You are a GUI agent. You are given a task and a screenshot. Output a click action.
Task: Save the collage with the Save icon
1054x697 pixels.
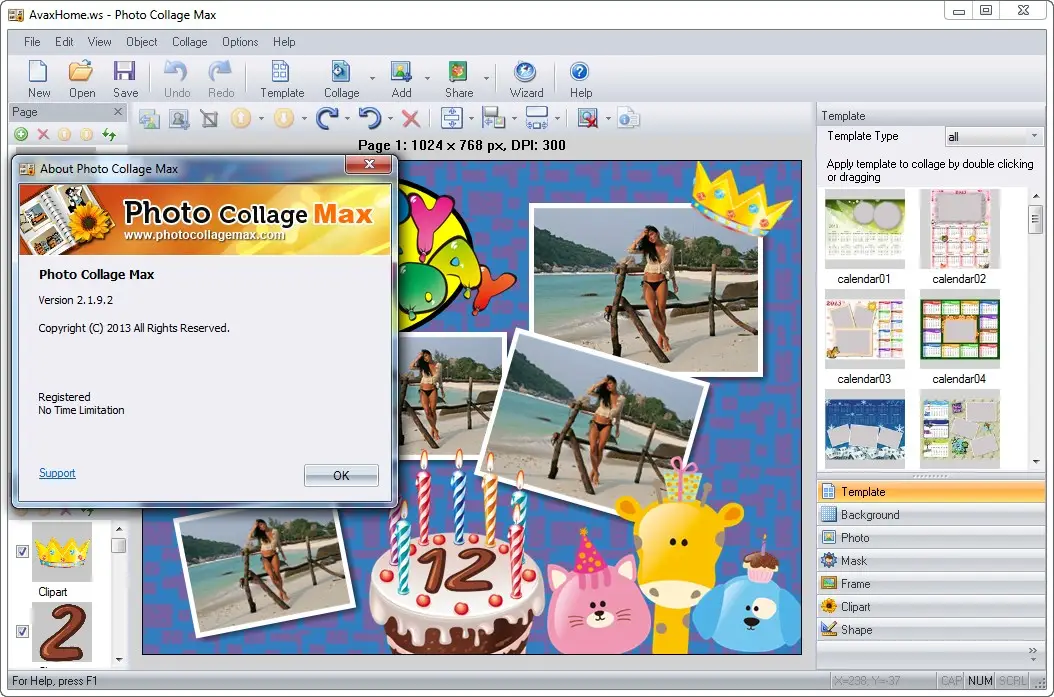(125, 79)
